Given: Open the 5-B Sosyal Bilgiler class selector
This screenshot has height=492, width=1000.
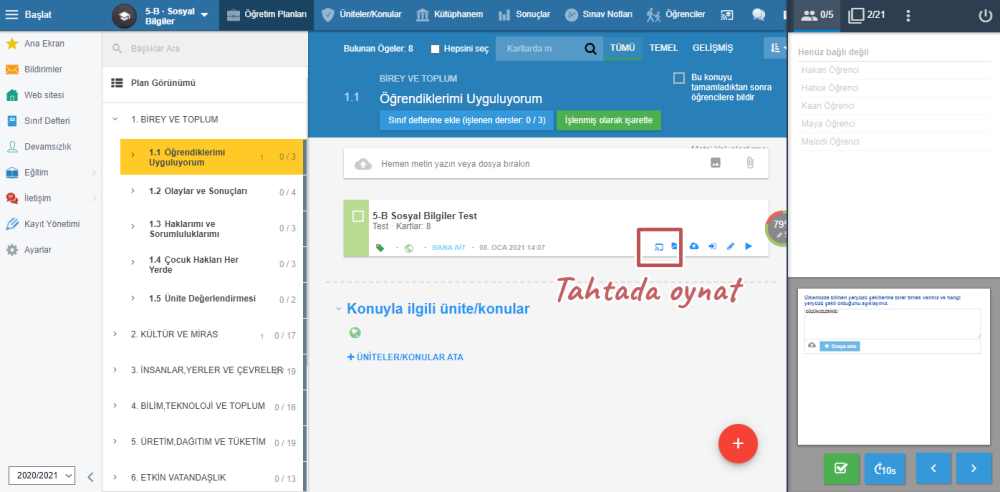Looking at the screenshot, I should 160,15.
